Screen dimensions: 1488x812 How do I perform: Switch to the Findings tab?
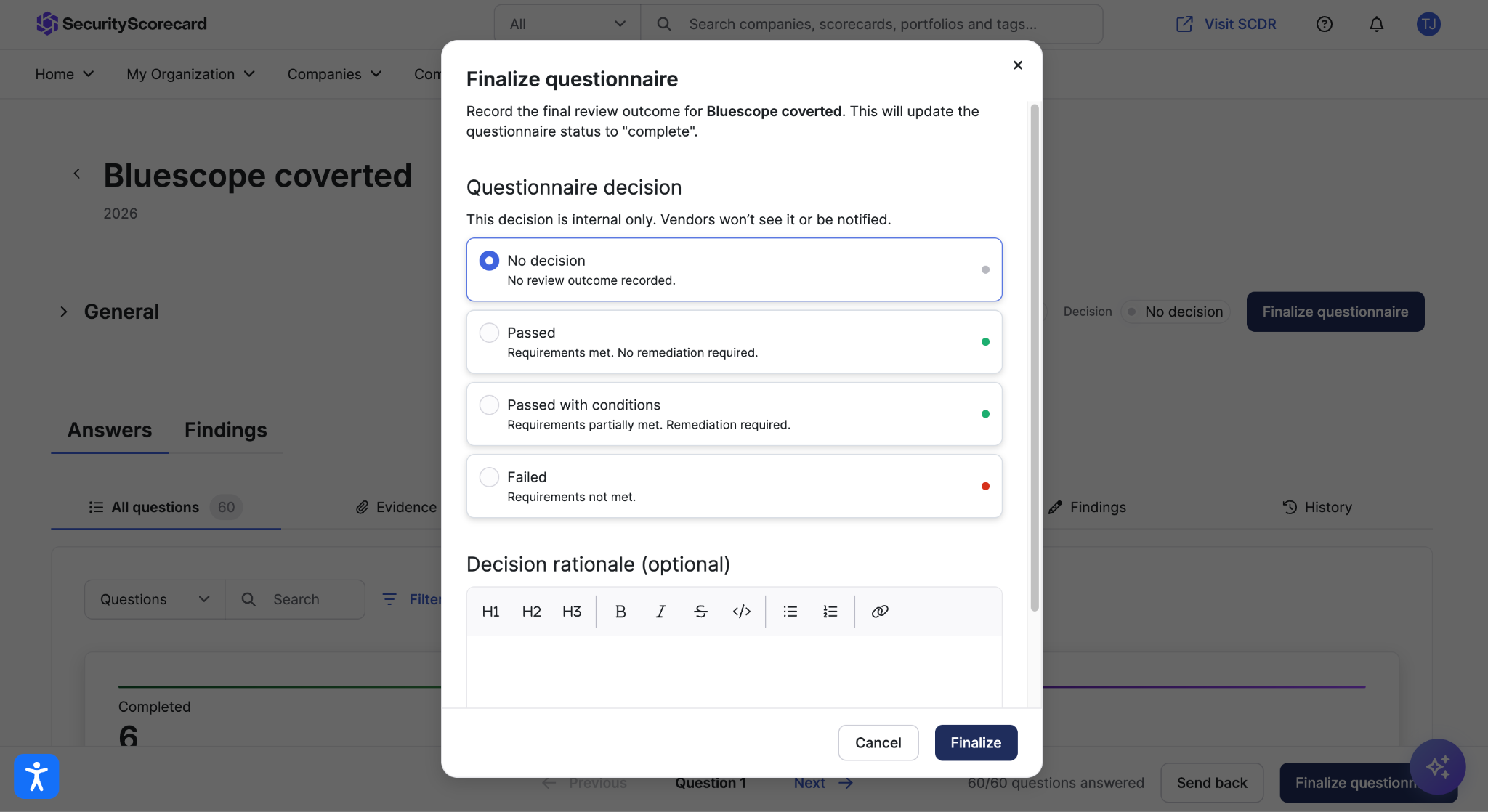pos(225,430)
